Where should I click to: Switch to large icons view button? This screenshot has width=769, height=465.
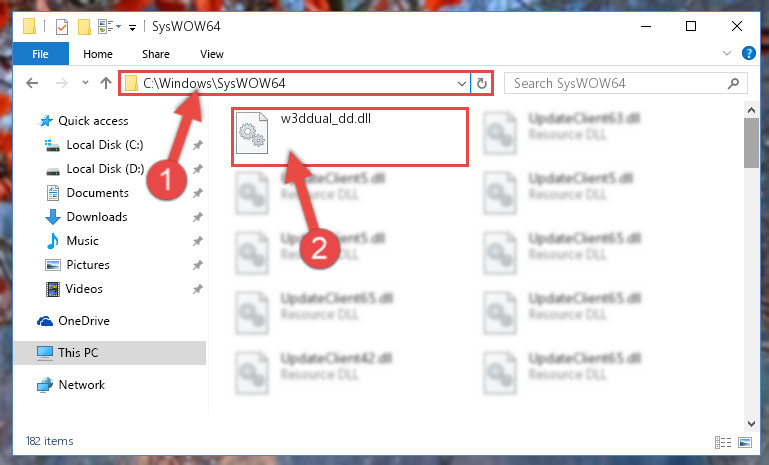[x=744, y=442]
